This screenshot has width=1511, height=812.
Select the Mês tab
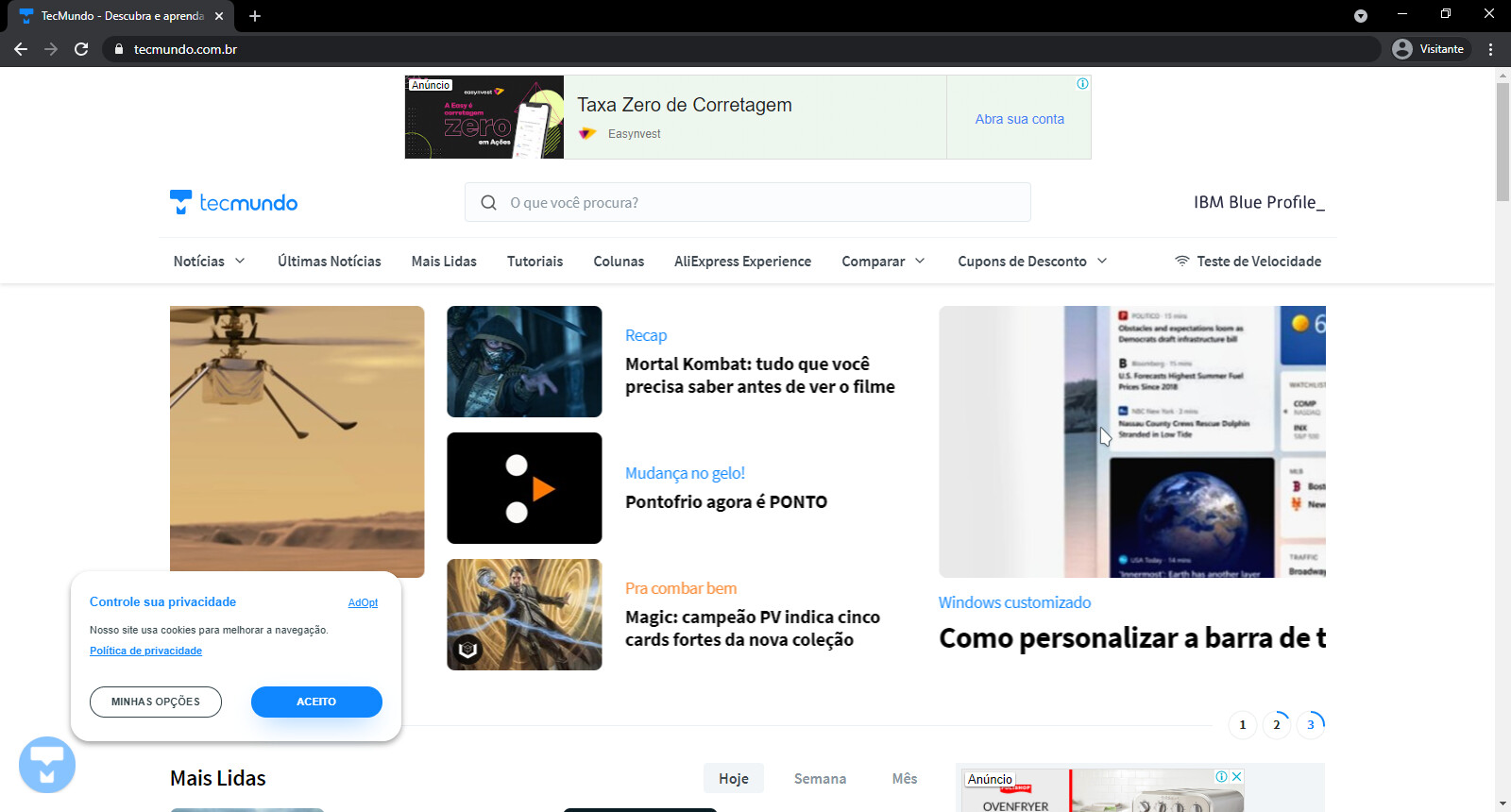905,778
